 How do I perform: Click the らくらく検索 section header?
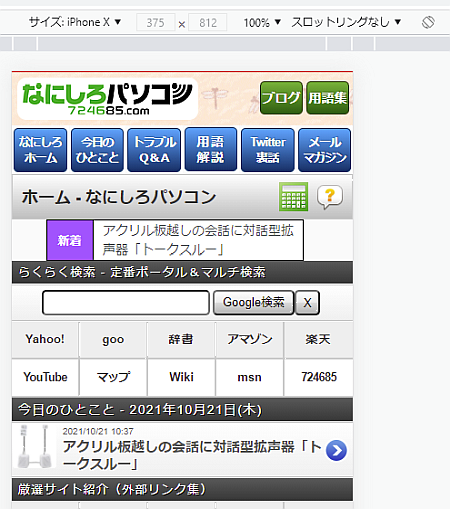click(x=182, y=272)
